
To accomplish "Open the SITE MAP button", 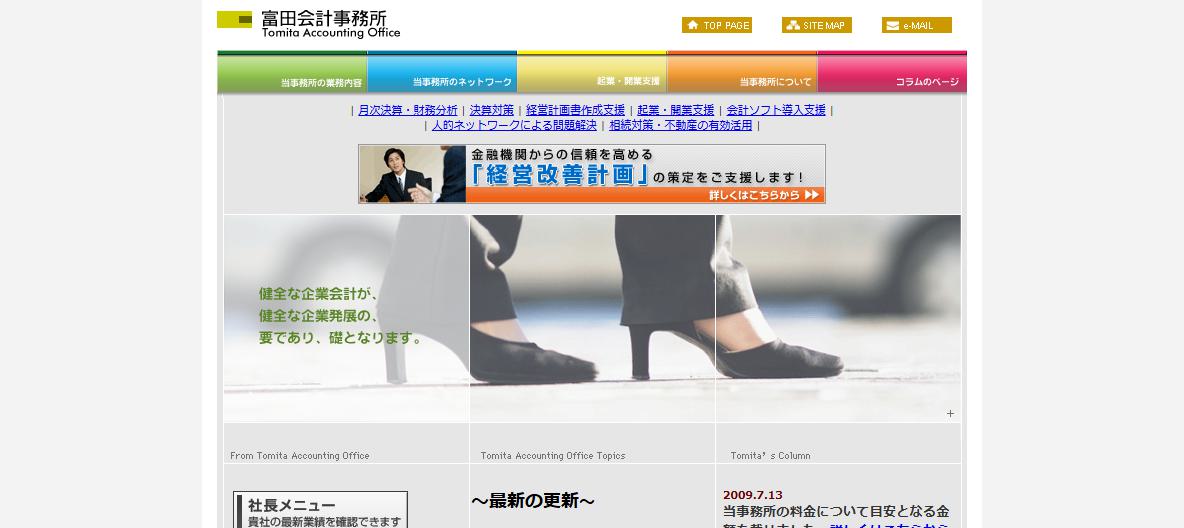I will (816, 25).
